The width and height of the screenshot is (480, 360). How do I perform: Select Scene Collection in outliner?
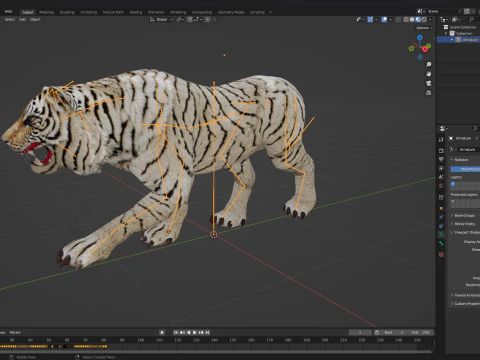coord(463,27)
